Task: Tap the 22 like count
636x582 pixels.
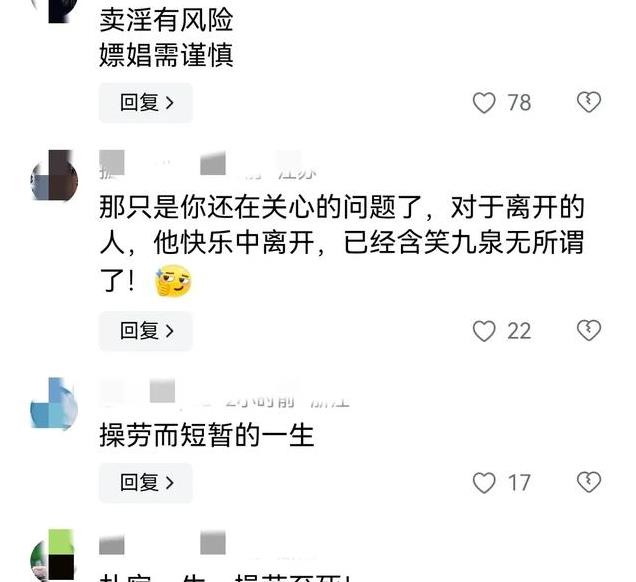Action: click(519, 331)
